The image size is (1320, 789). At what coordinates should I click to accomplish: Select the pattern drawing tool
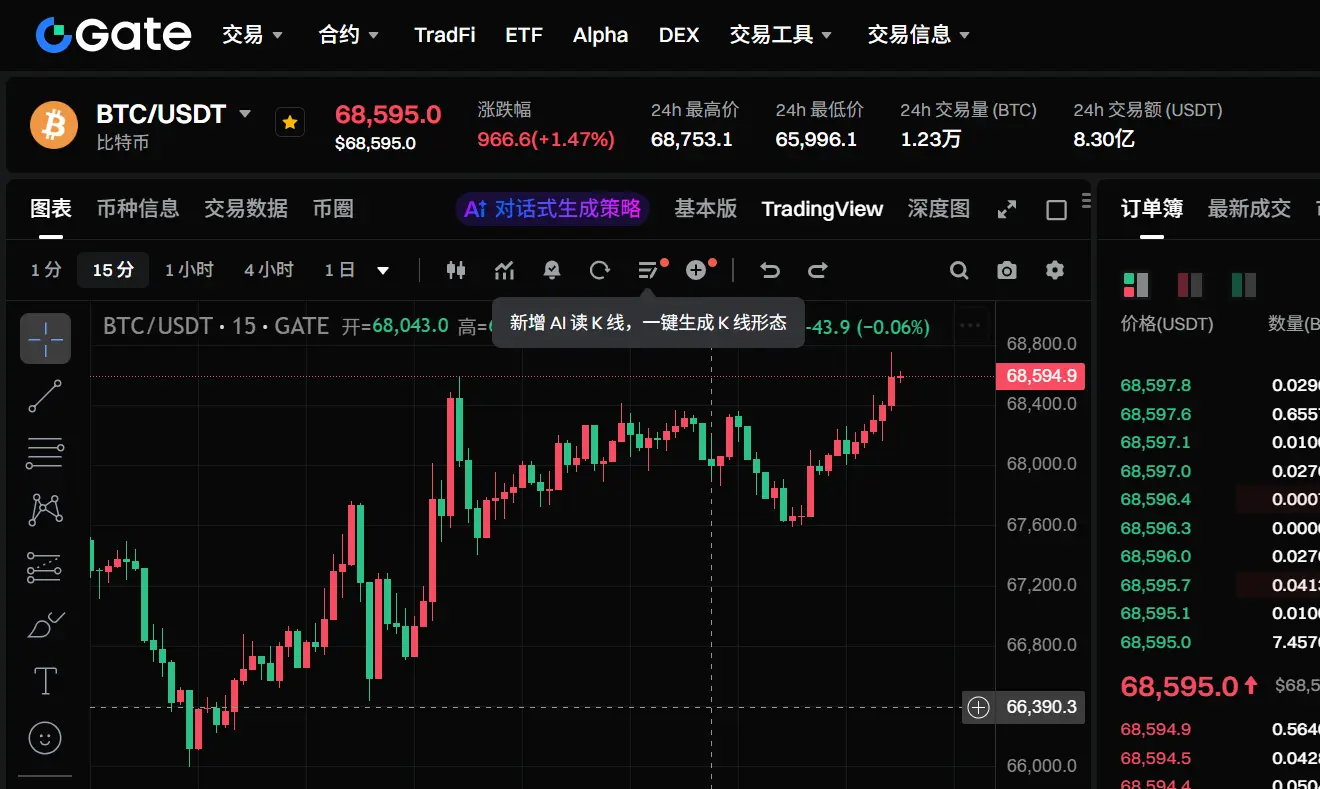coord(45,510)
